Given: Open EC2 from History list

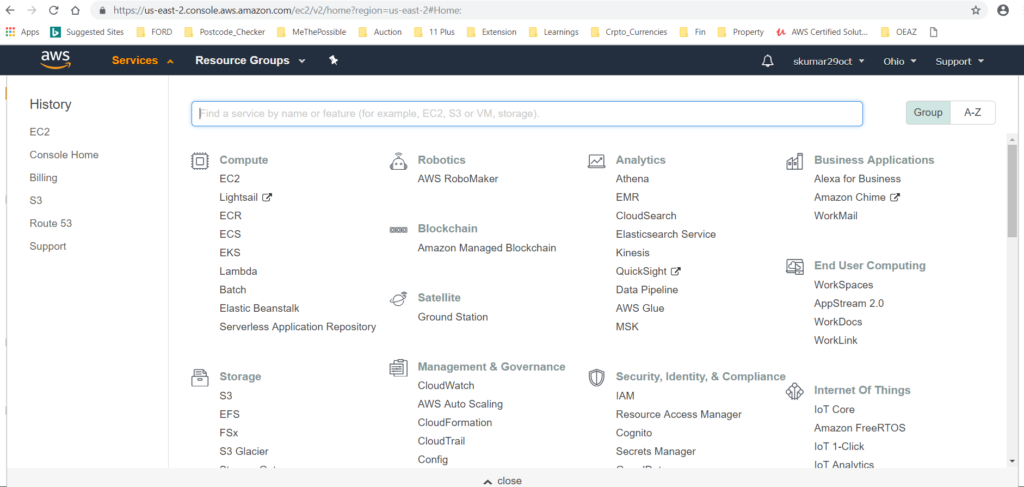Looking at the screenshot, I should pyautogui.click(x=39, y=132).
